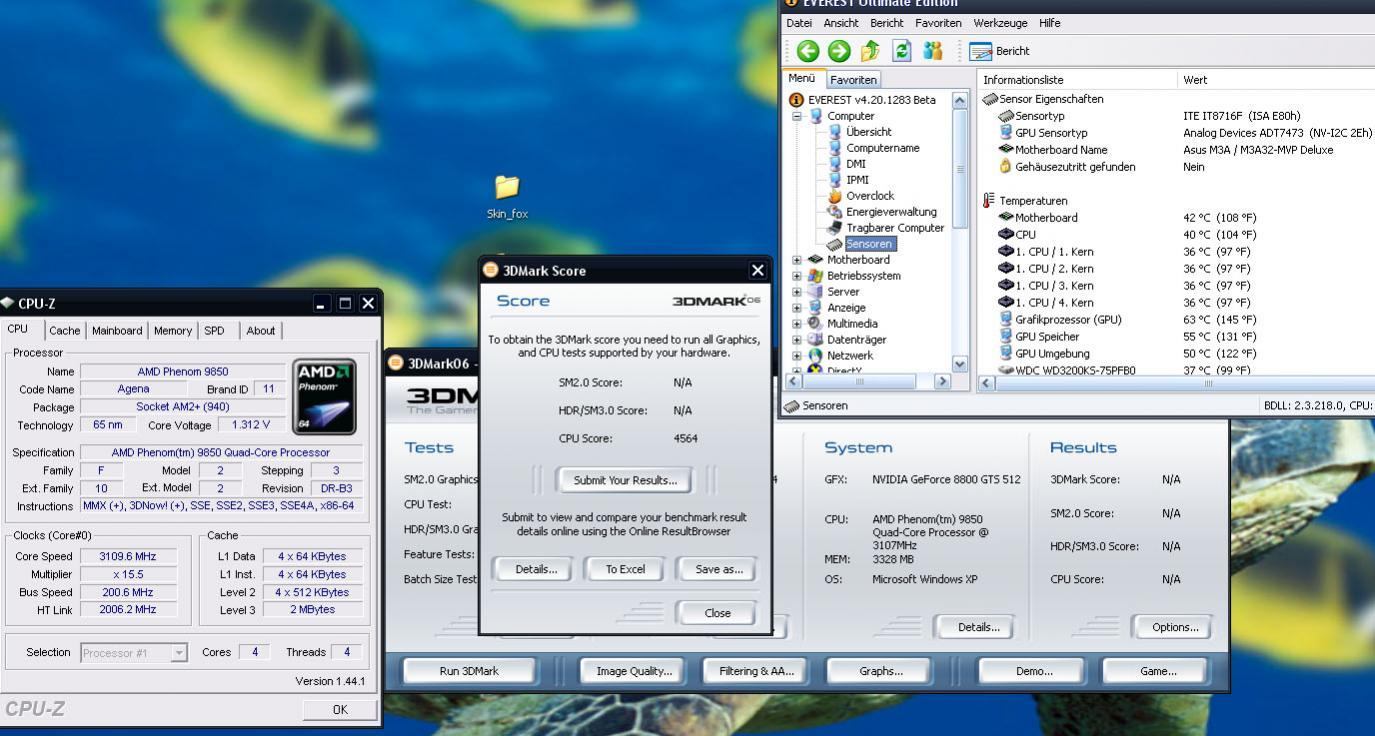Click Run 3DMark button

click(x=469, y=671)
